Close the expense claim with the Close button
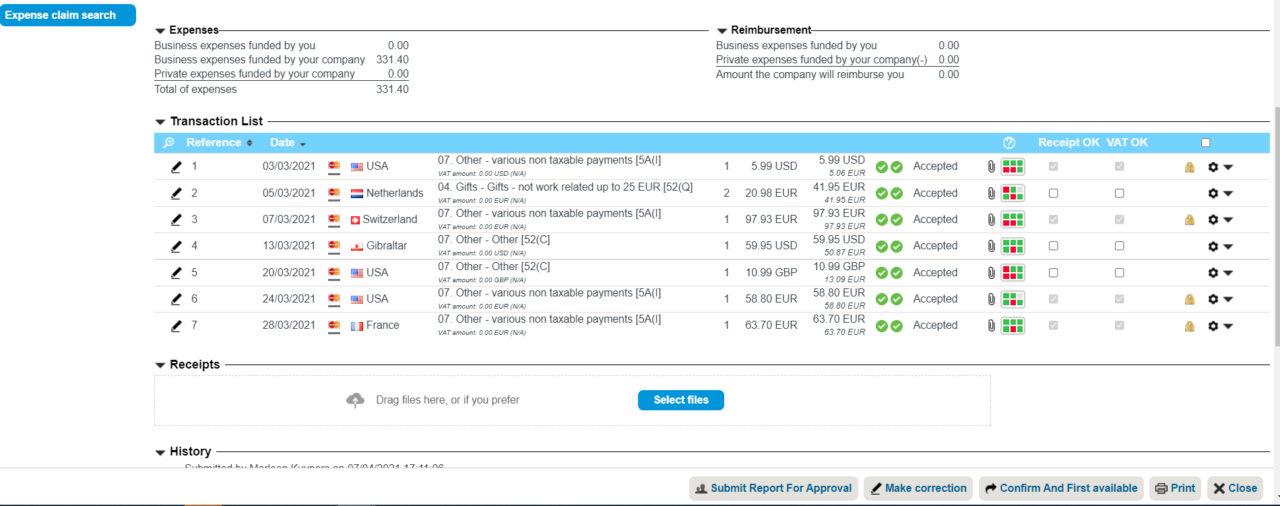The height and width of the screenshot is (506, 1280). (x=1234, y=488)
